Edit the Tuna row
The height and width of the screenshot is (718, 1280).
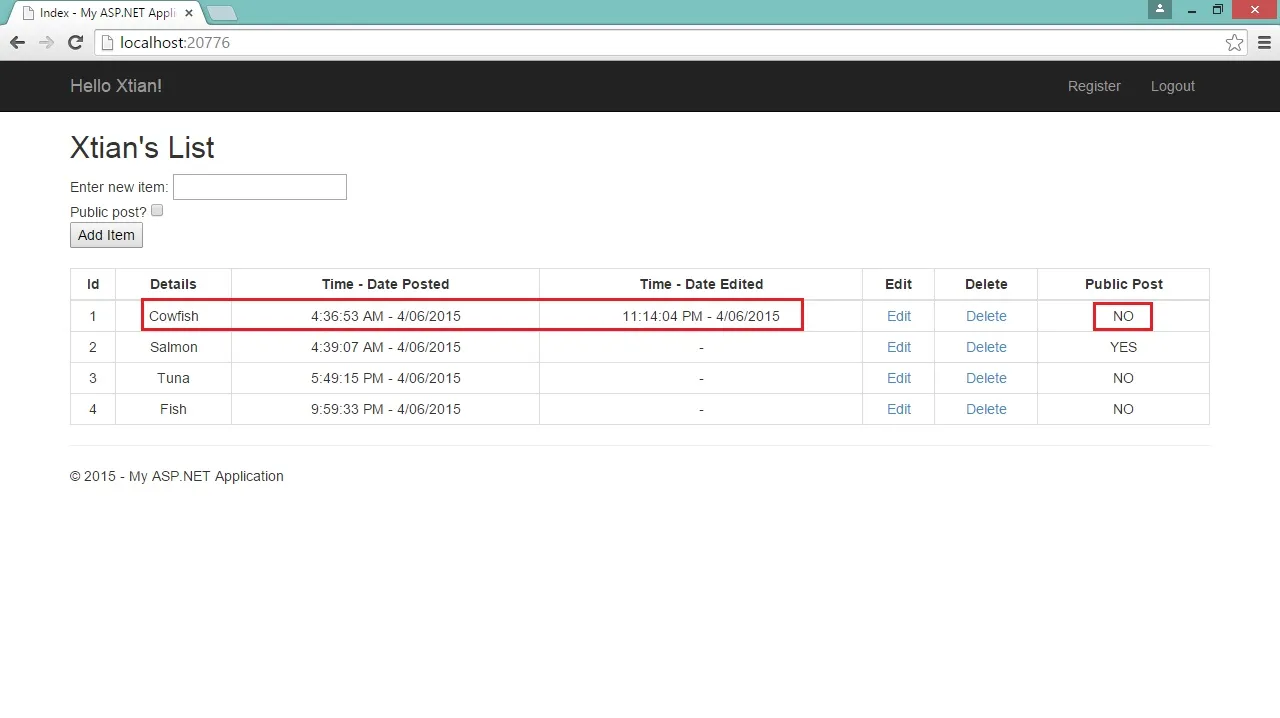899,378
